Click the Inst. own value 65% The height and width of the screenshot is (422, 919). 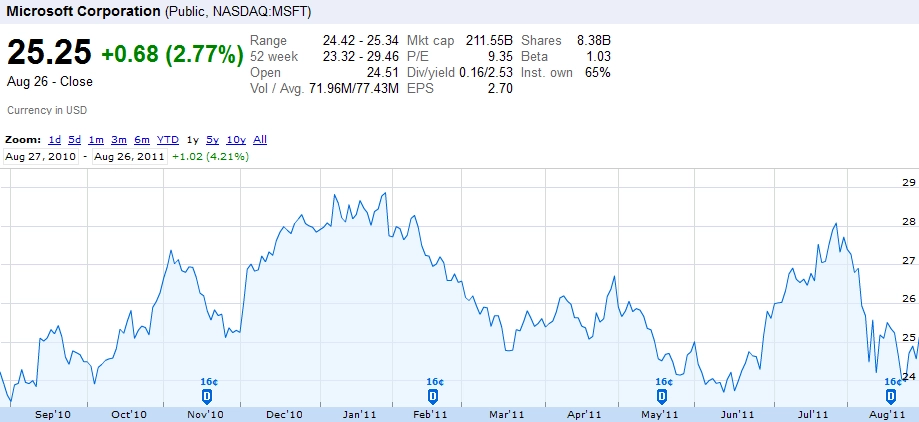click(598, 73)
